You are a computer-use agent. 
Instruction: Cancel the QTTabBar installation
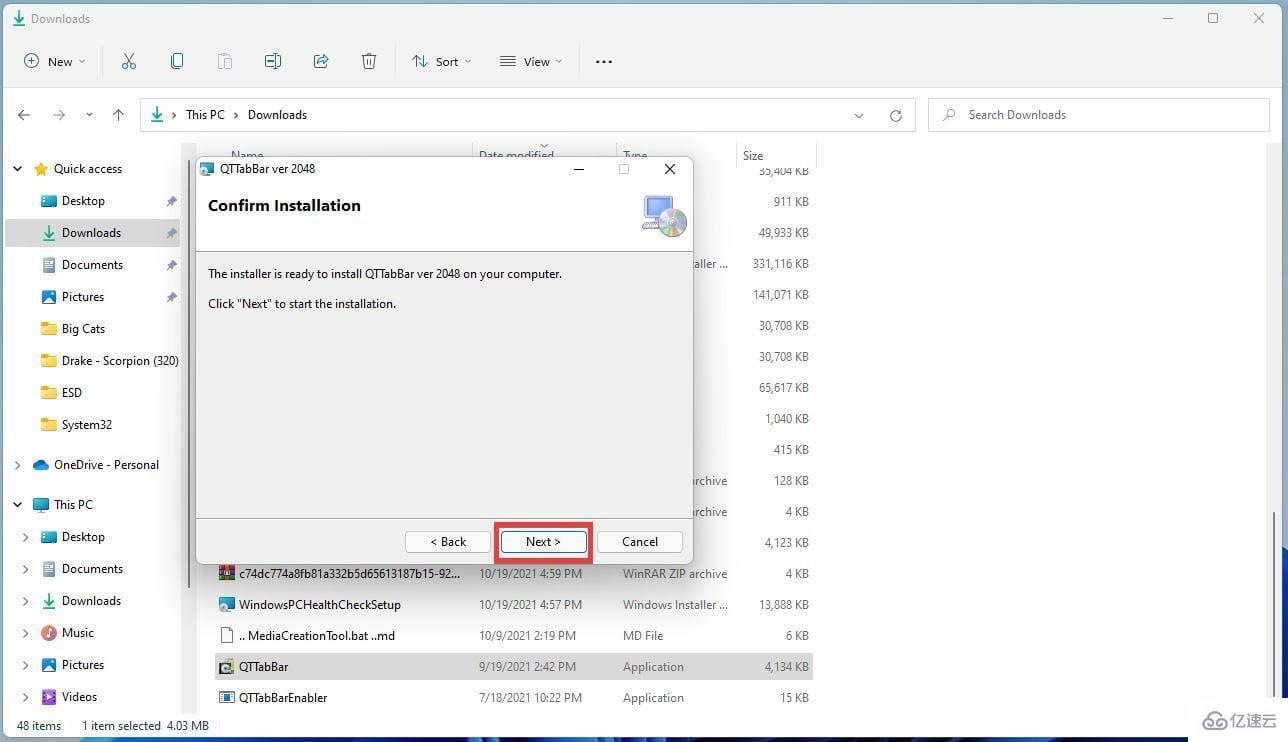640,542
